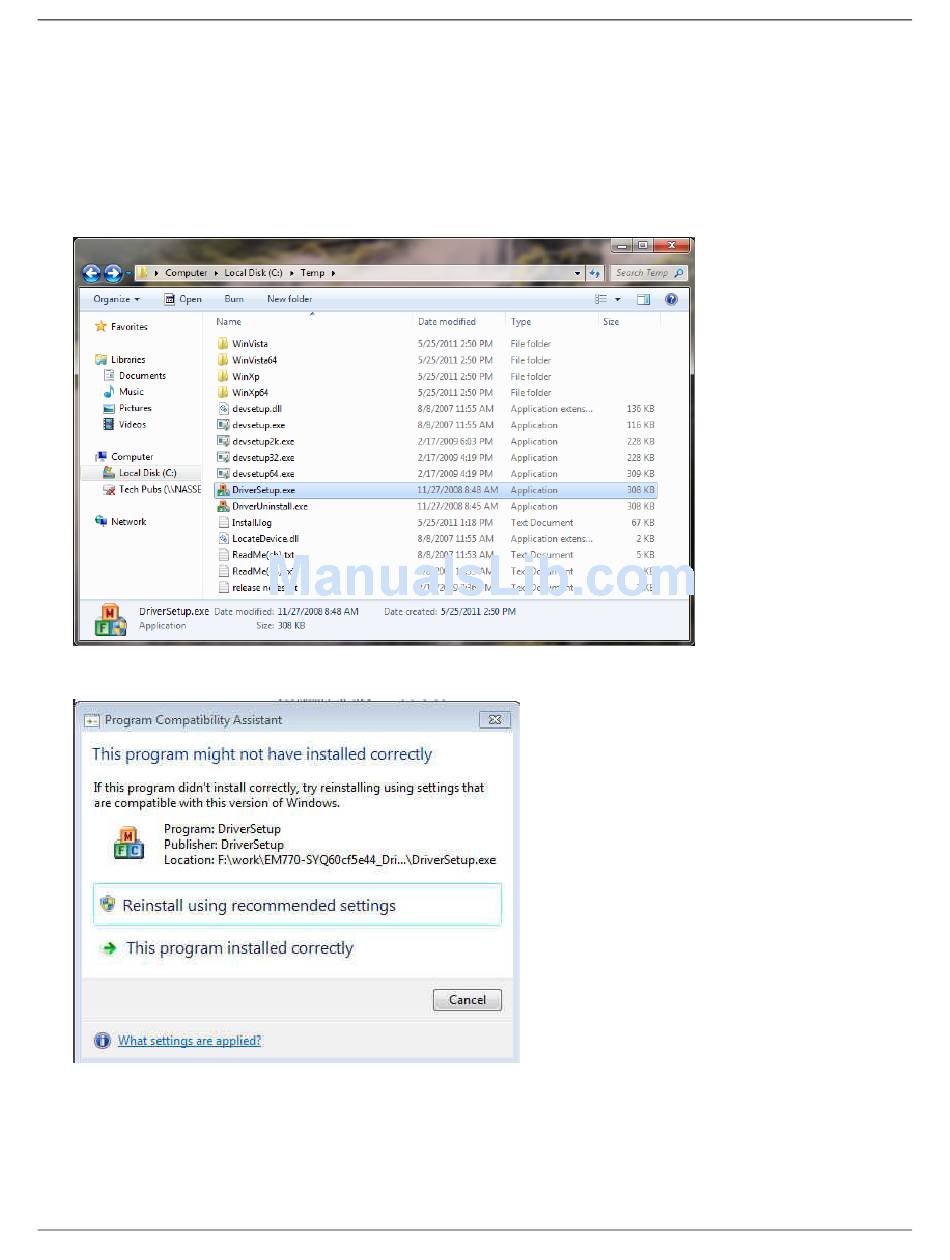950x1260 pixels.
Task: Expand breadcrumb arrow after Local Disk (C:)
Action: [291, 273]
